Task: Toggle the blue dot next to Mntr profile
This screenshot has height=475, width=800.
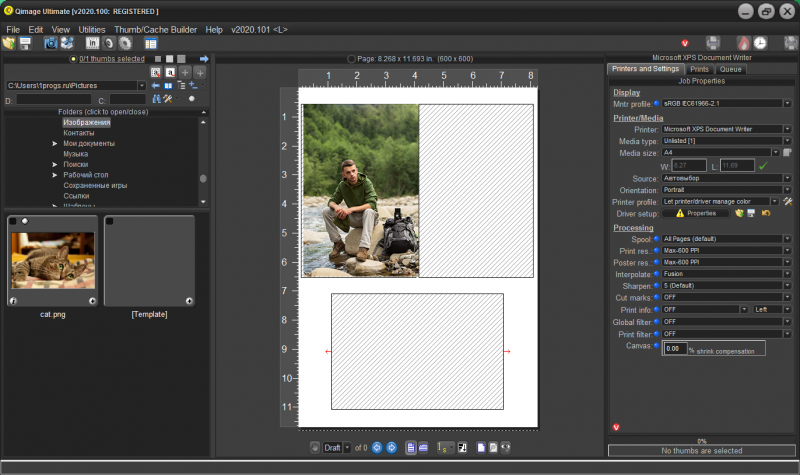Action: (657, 103)
